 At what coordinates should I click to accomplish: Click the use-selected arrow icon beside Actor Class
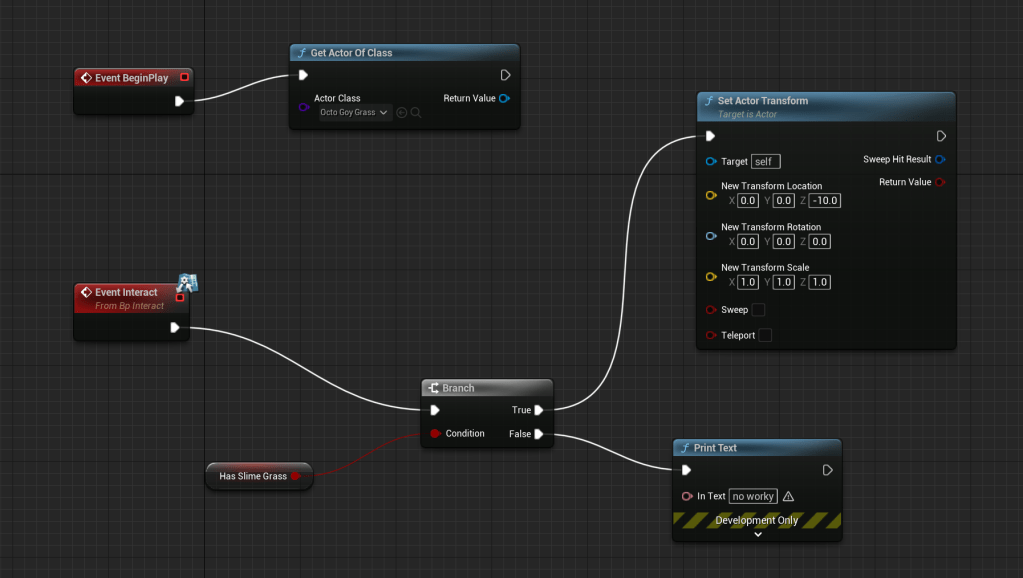click(x=402, y=113)
